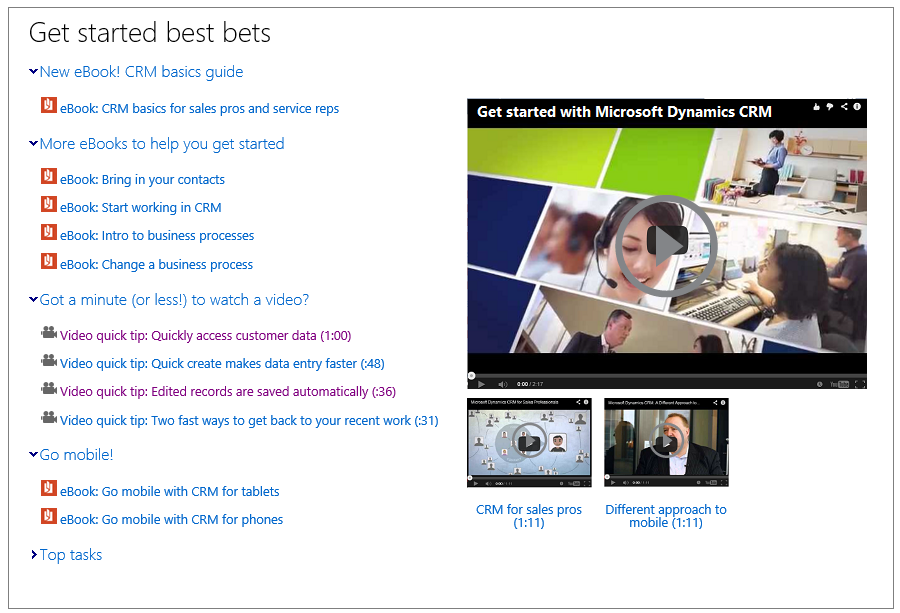
Task: Click the info icon on main video
Action: 857,106
